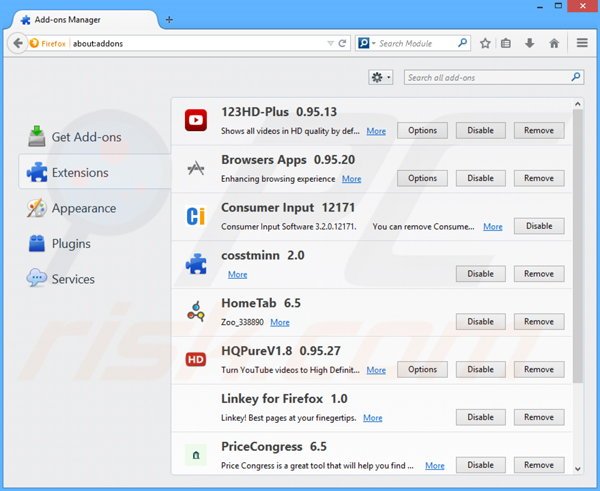Click the HomeTab extension icon
This screenshot has height=491, width=600.
196,312
